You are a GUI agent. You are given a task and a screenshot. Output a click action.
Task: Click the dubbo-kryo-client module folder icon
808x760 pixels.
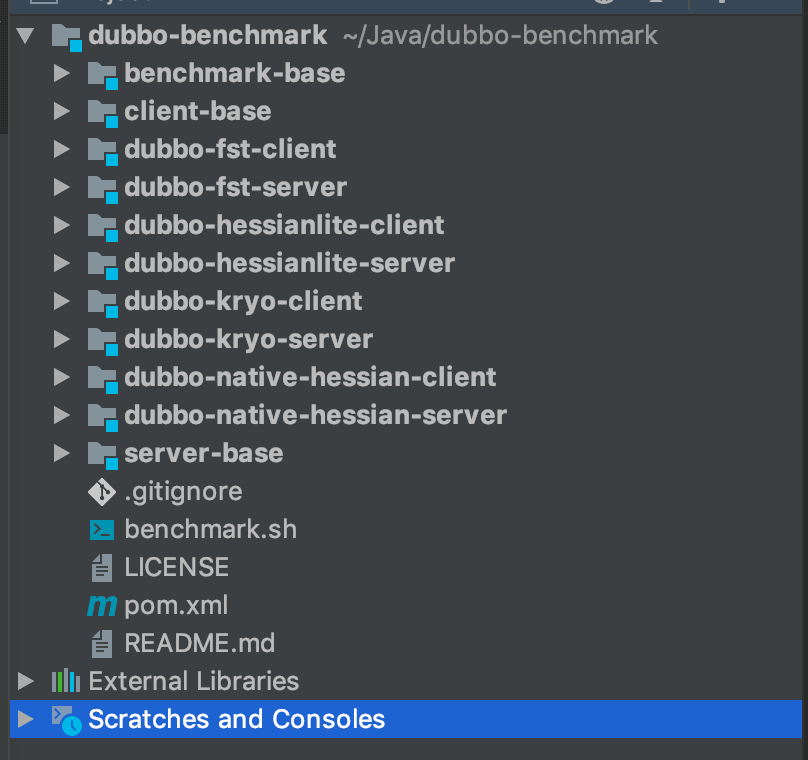tap(102, 301)
